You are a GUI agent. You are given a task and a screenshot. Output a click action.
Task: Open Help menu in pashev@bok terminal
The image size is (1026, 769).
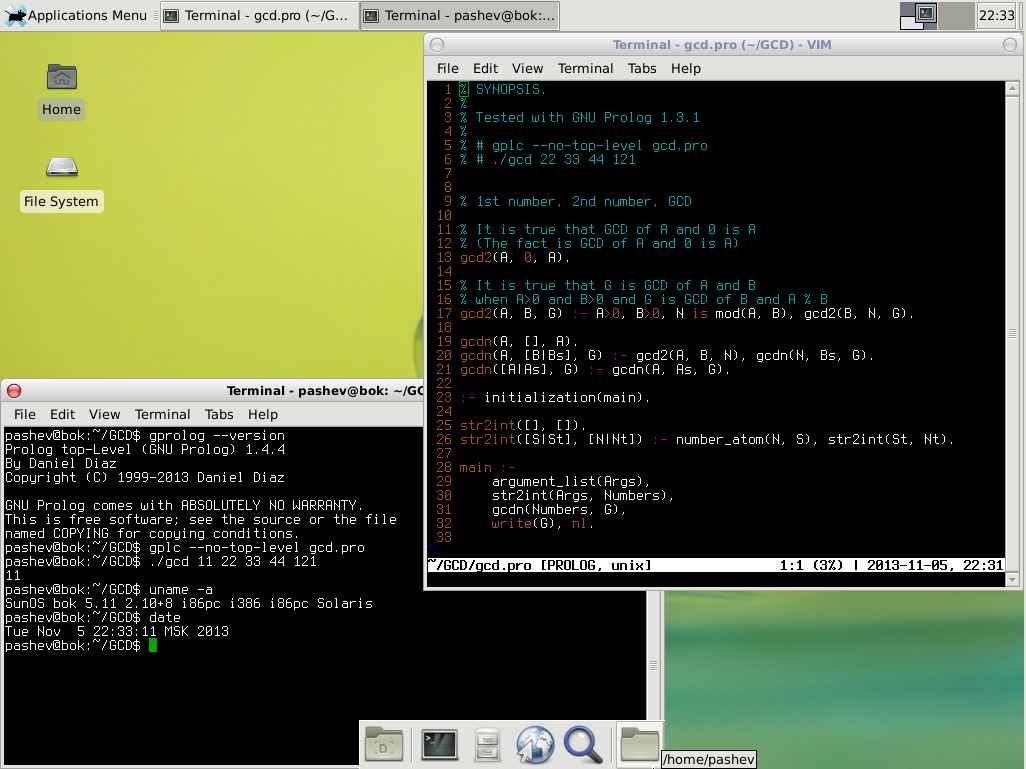click(x=263, y=414)
